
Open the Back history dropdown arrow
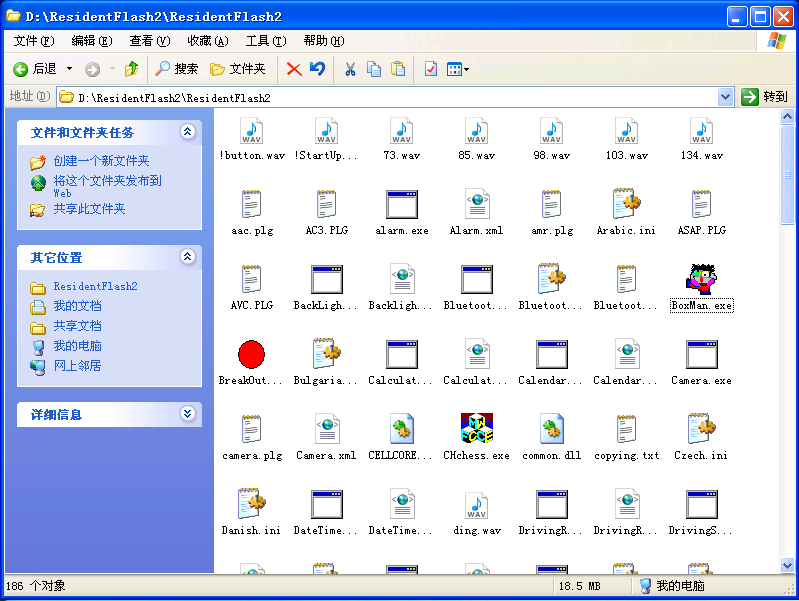(x=69, y=69)
